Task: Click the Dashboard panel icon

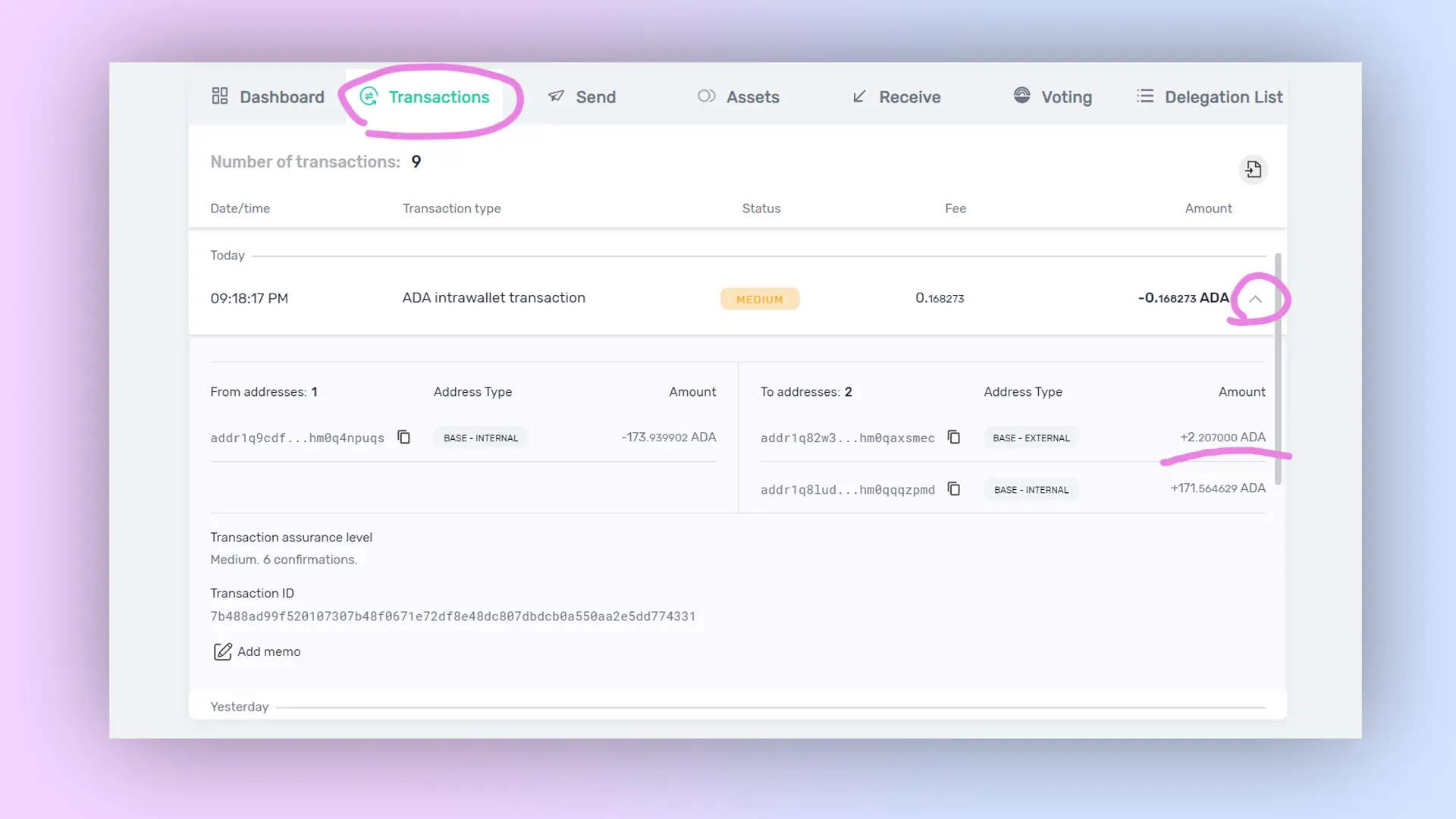Action: click(220, 96)
